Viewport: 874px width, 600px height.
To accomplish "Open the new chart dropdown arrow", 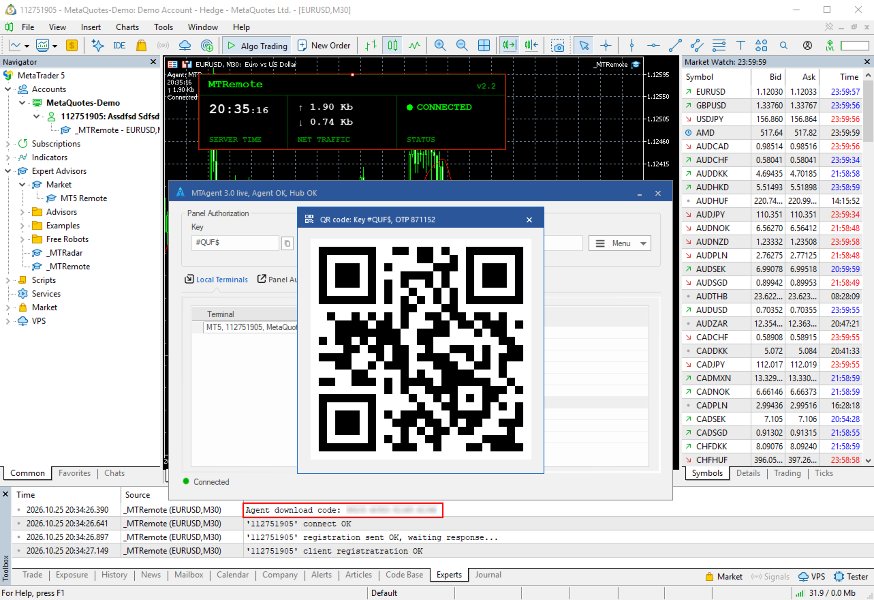I will pos(27,46).
